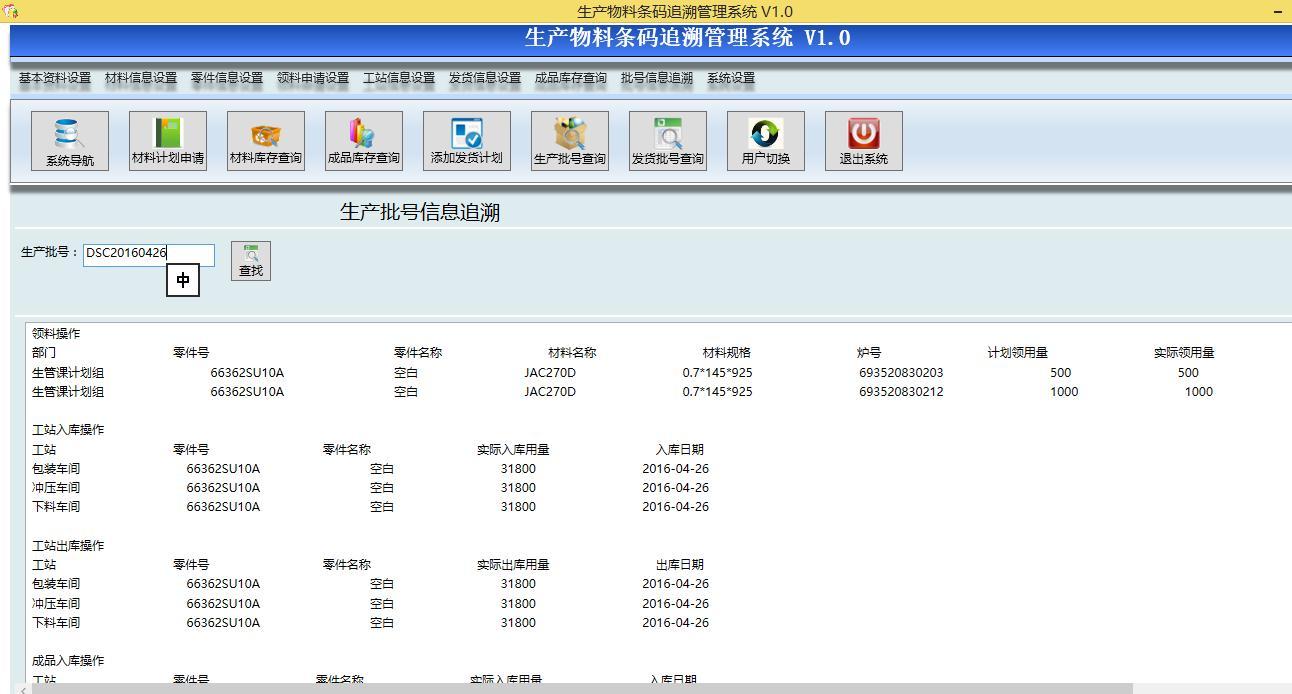This screenshot has height=694, width=1292.
Task: Click the 用户切换 switch user icon
Action: click(765, 141)
